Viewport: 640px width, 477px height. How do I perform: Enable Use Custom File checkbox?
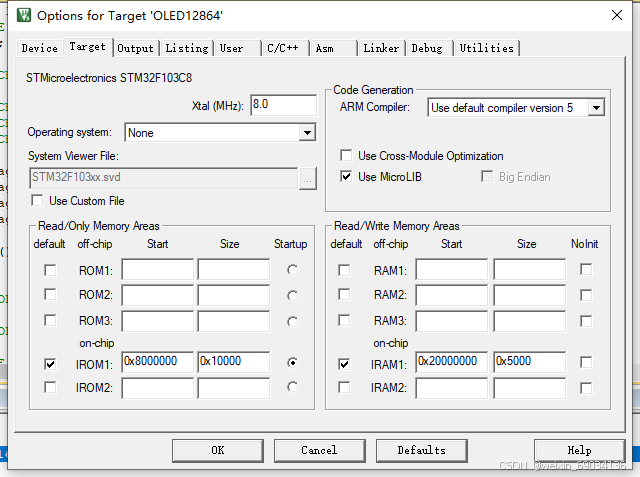(x=37, y=200)
